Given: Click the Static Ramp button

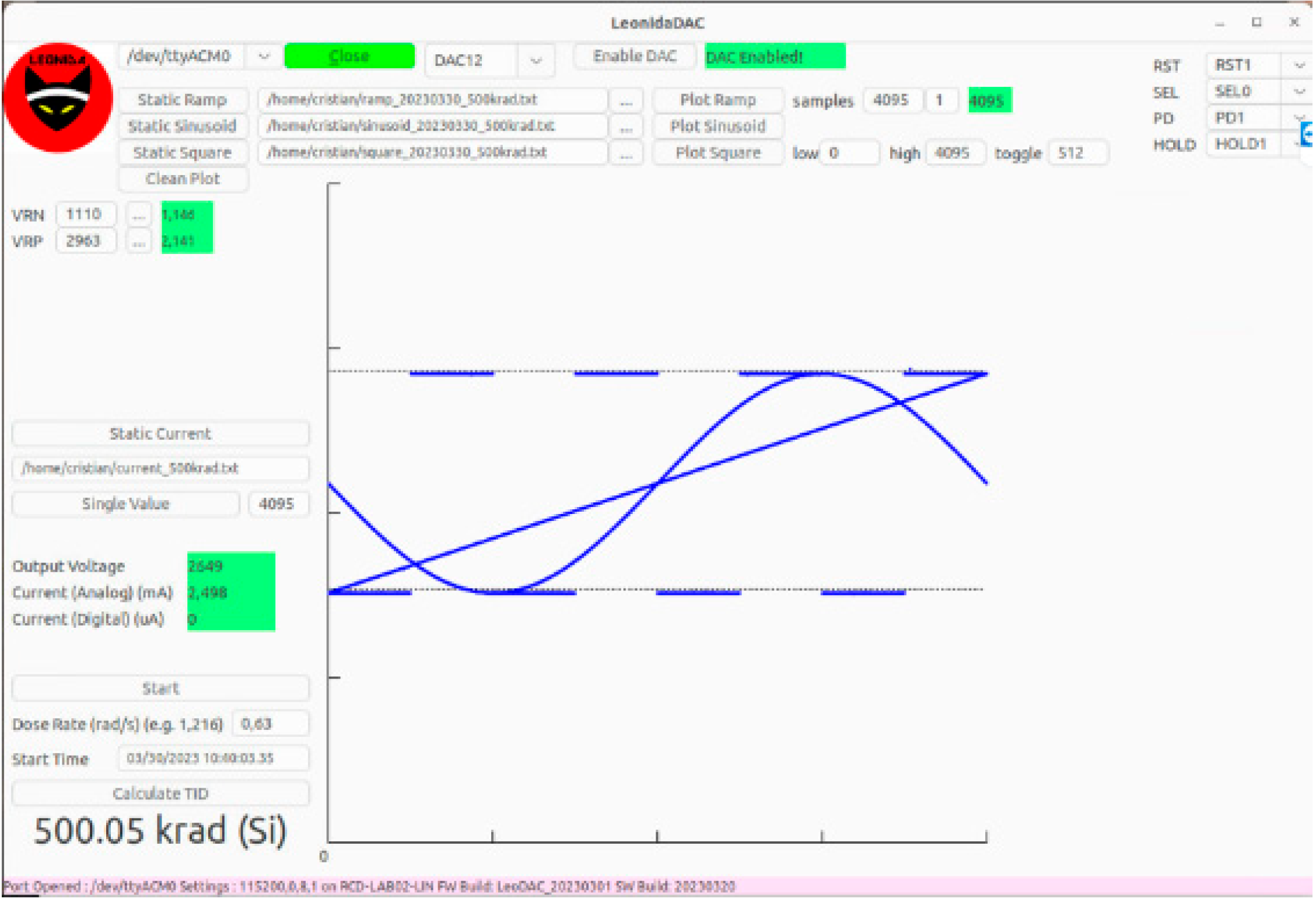Looking at the screenshot, I should coord(183,100).
